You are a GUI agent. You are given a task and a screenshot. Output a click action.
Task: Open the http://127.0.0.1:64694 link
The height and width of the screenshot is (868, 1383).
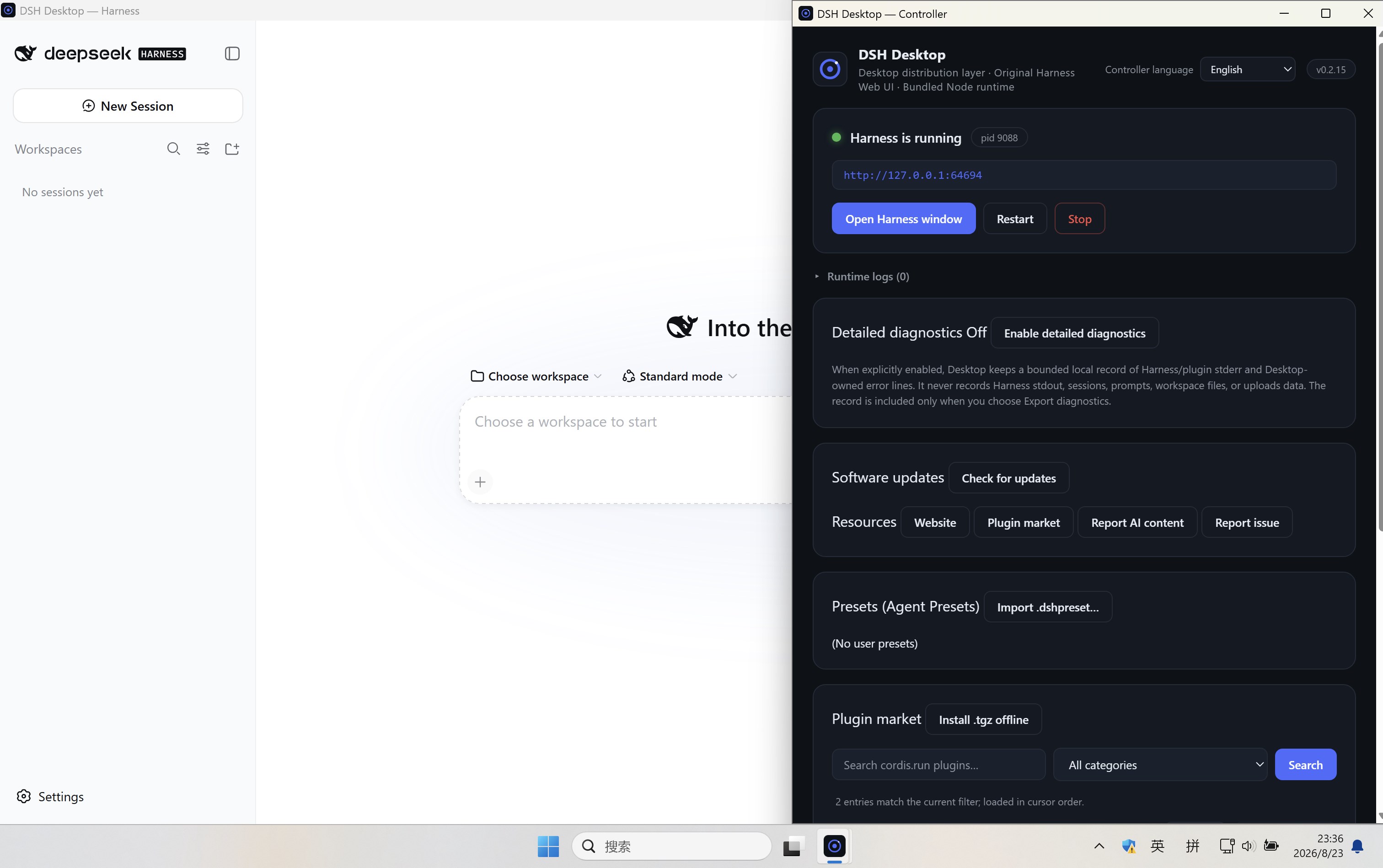point(912,175)
